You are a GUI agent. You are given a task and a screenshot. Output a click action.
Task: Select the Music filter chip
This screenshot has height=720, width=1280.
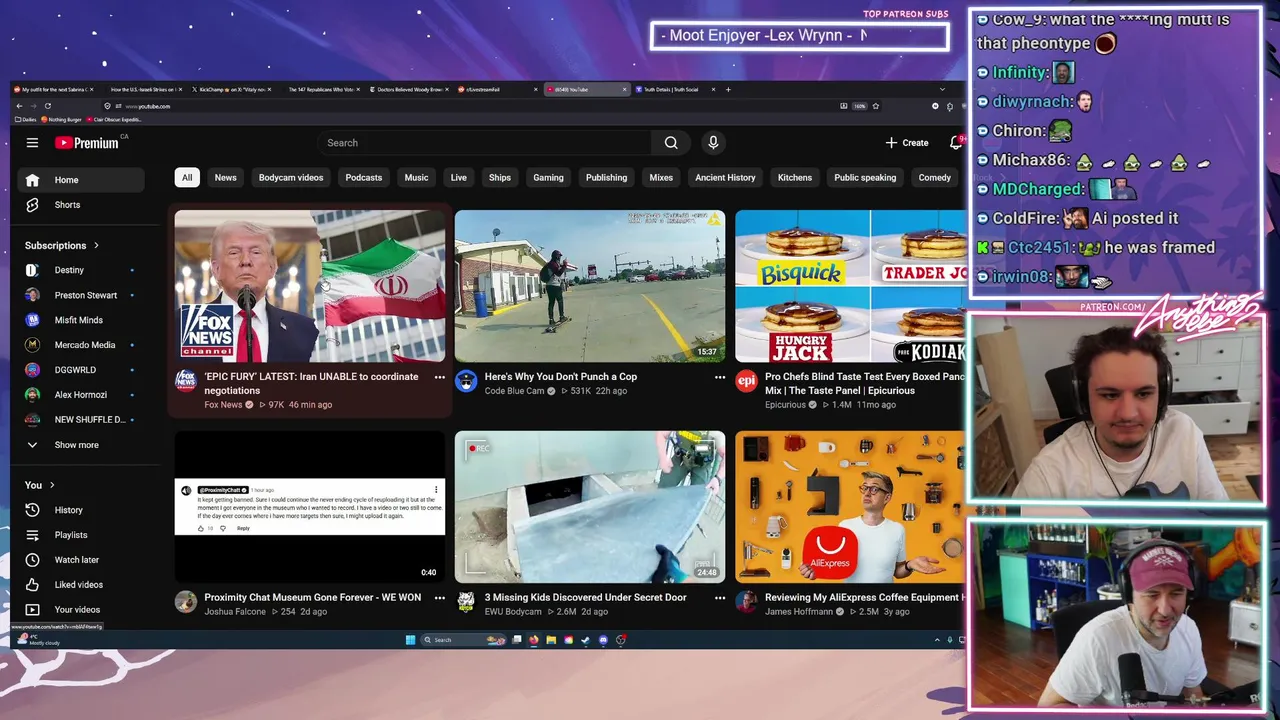[416, 178]
